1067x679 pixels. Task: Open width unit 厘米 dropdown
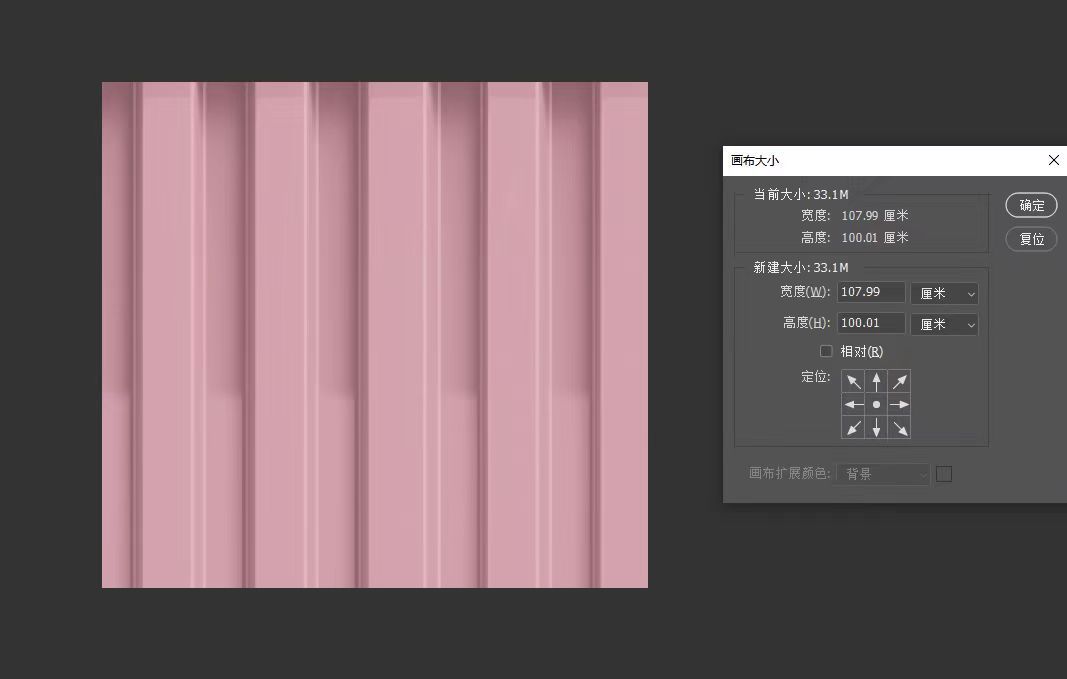pos(945,293)
